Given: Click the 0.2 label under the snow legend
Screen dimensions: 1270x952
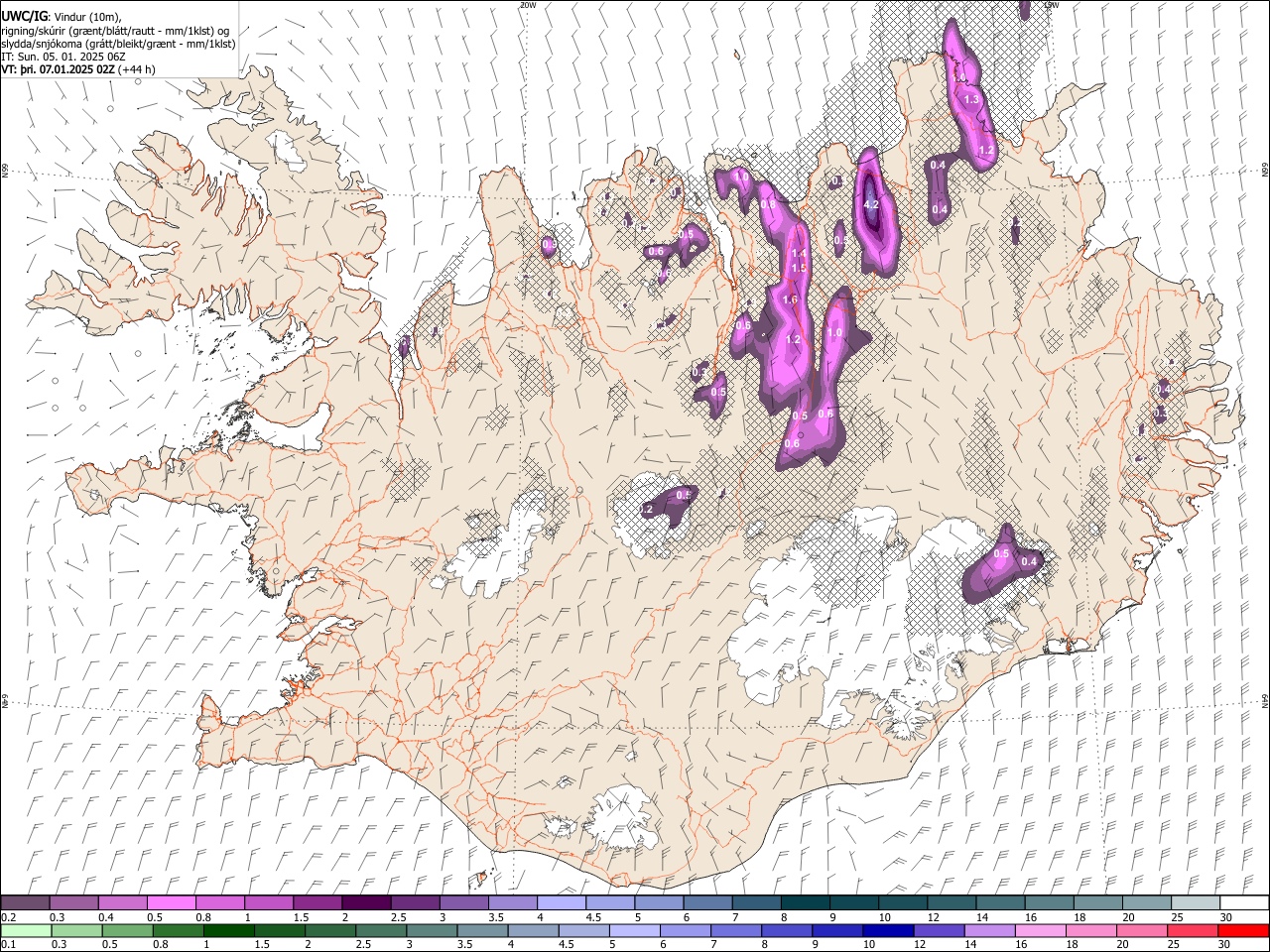Looking at the screenshot, I should [9, 917].
